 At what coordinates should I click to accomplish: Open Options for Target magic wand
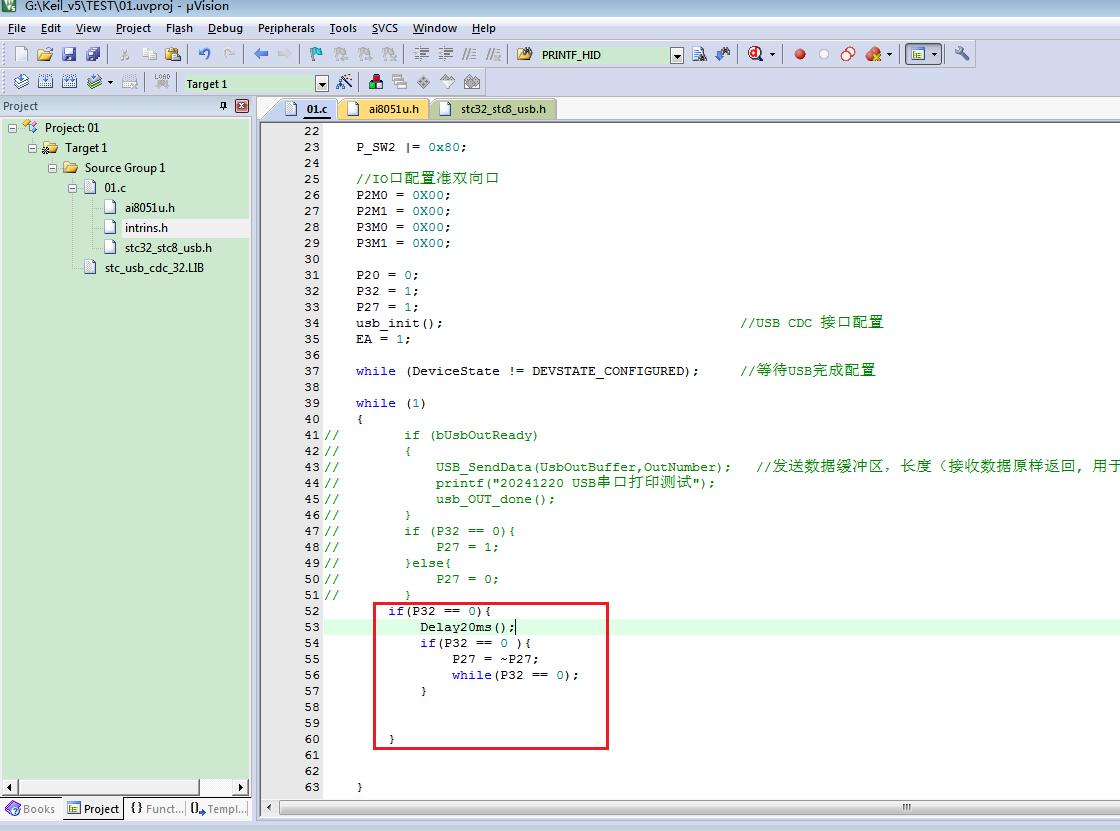tap(344, 82)
